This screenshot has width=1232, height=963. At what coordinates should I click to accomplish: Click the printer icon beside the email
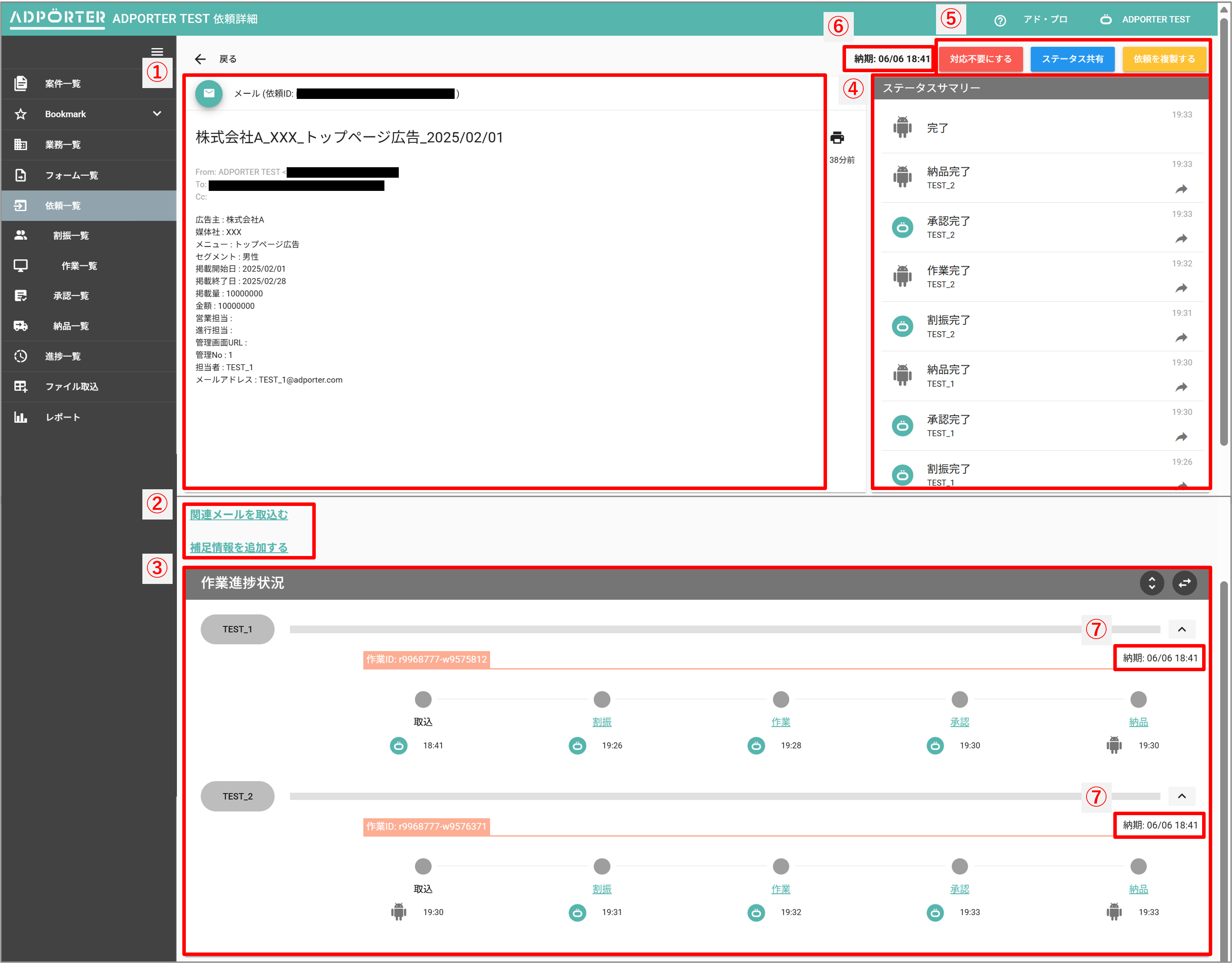point(837,138)
